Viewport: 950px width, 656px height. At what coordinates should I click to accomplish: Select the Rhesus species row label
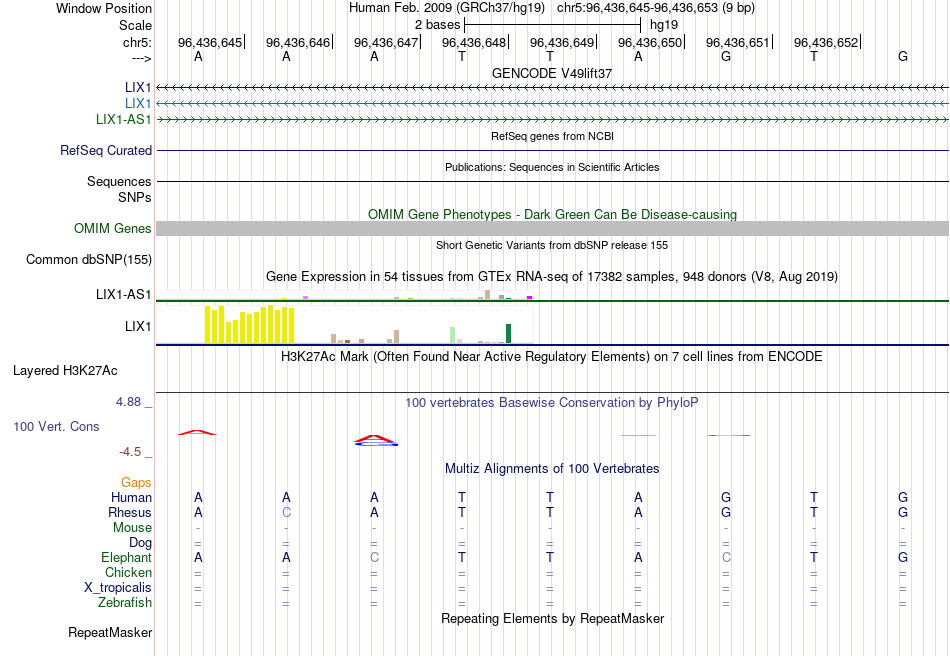(130, 512)
